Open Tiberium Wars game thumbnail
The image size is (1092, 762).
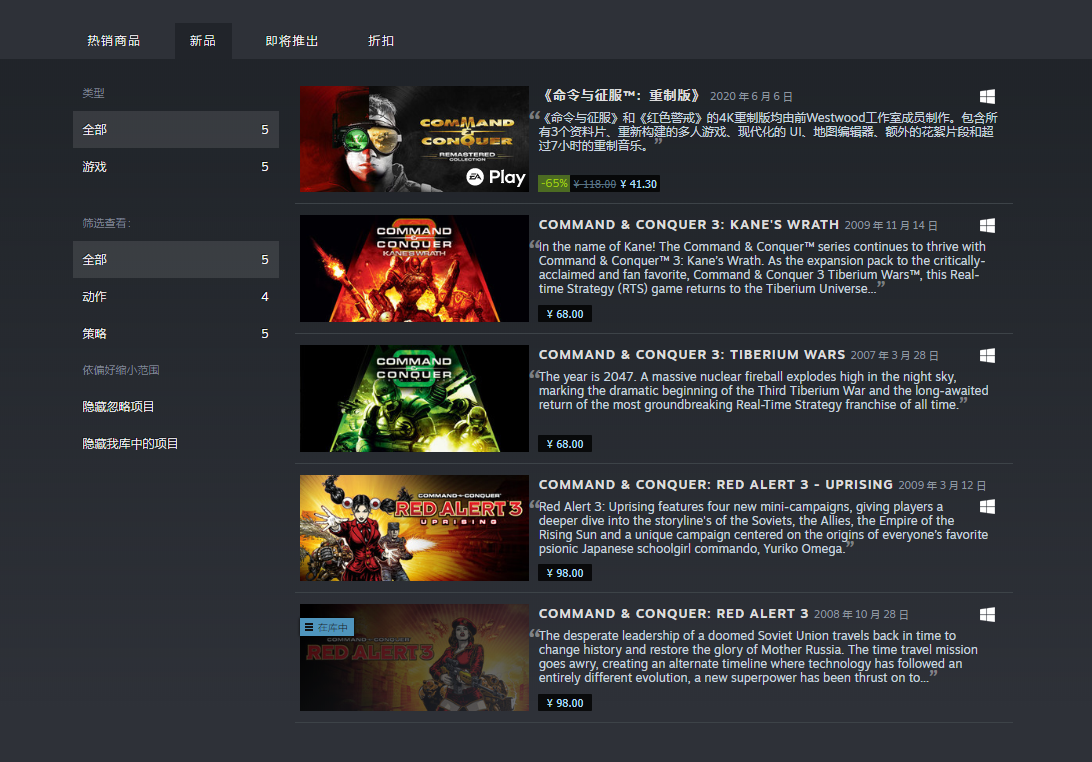[x=414, y=398]
